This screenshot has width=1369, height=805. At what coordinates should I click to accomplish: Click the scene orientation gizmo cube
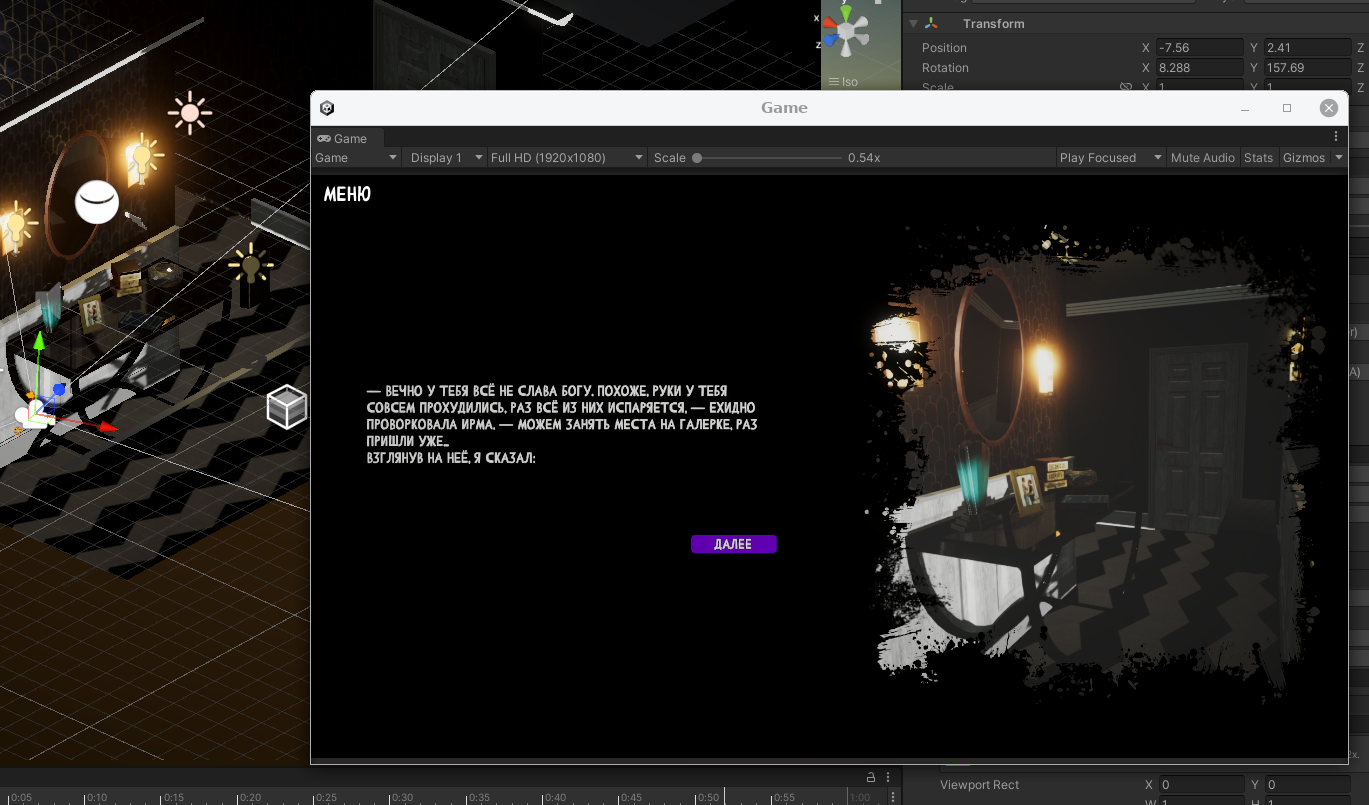[846, 32]
